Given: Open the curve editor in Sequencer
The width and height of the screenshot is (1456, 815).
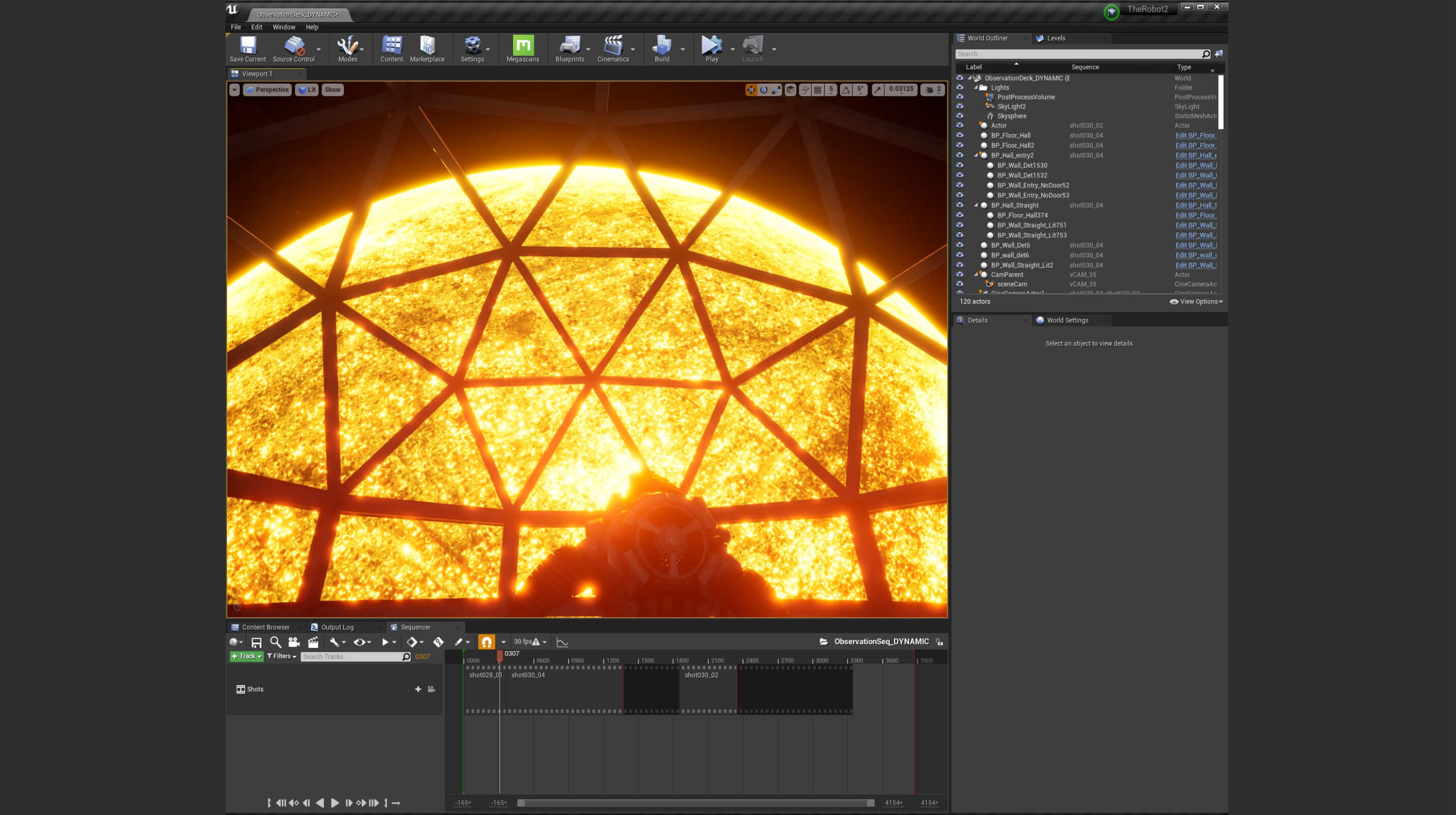Looking at the screenshot, I should tap(562, 641).
